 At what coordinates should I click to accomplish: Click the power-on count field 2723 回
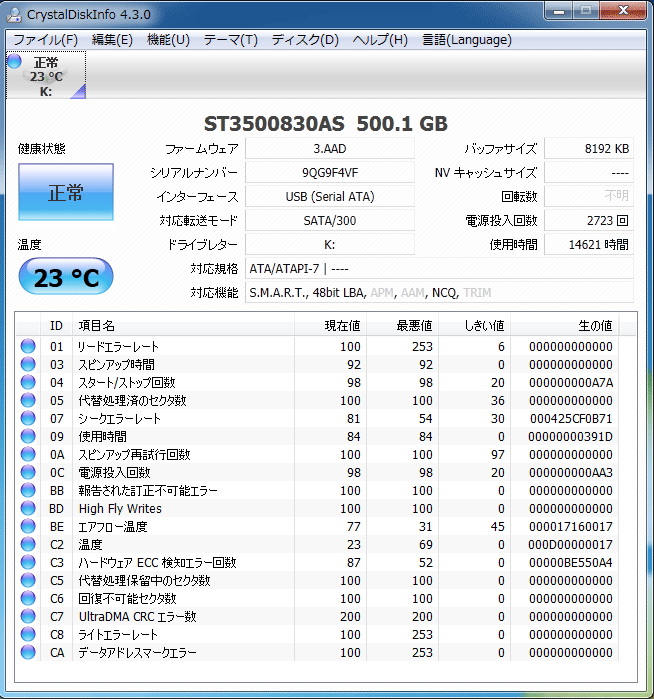589,221
